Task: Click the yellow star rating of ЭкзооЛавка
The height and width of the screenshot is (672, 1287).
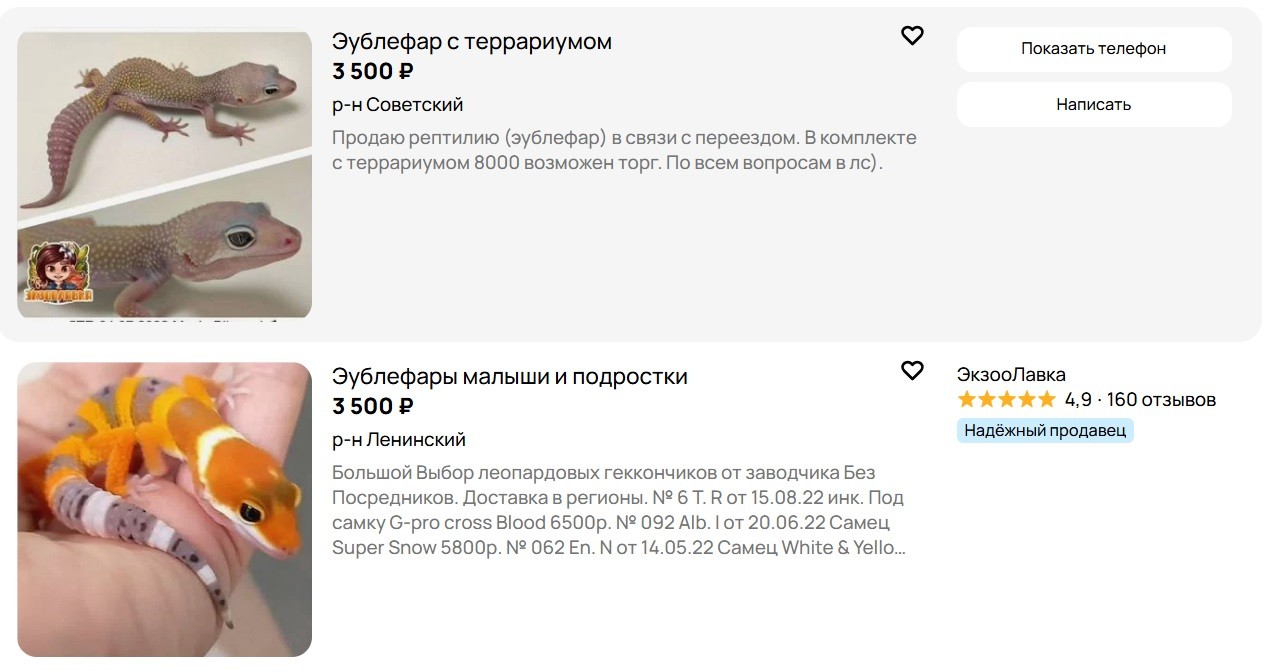Action: (1006, 400)
